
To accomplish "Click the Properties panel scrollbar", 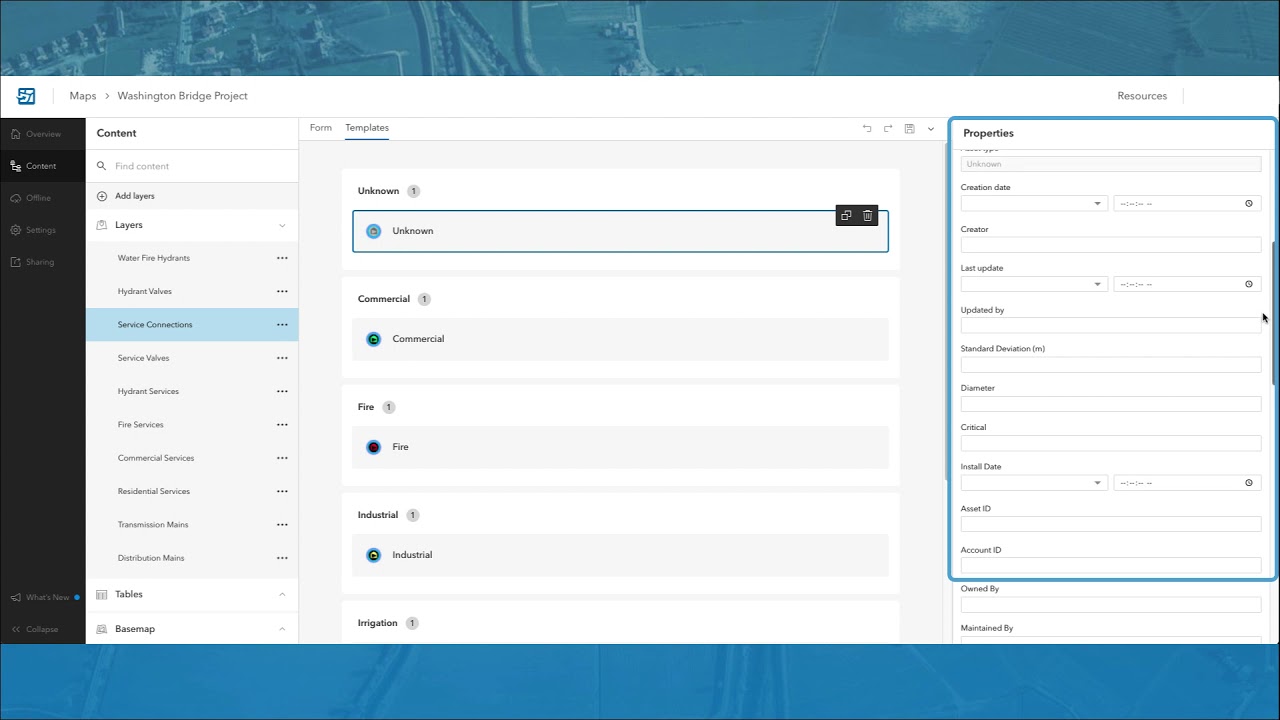I will (1273, 314).
